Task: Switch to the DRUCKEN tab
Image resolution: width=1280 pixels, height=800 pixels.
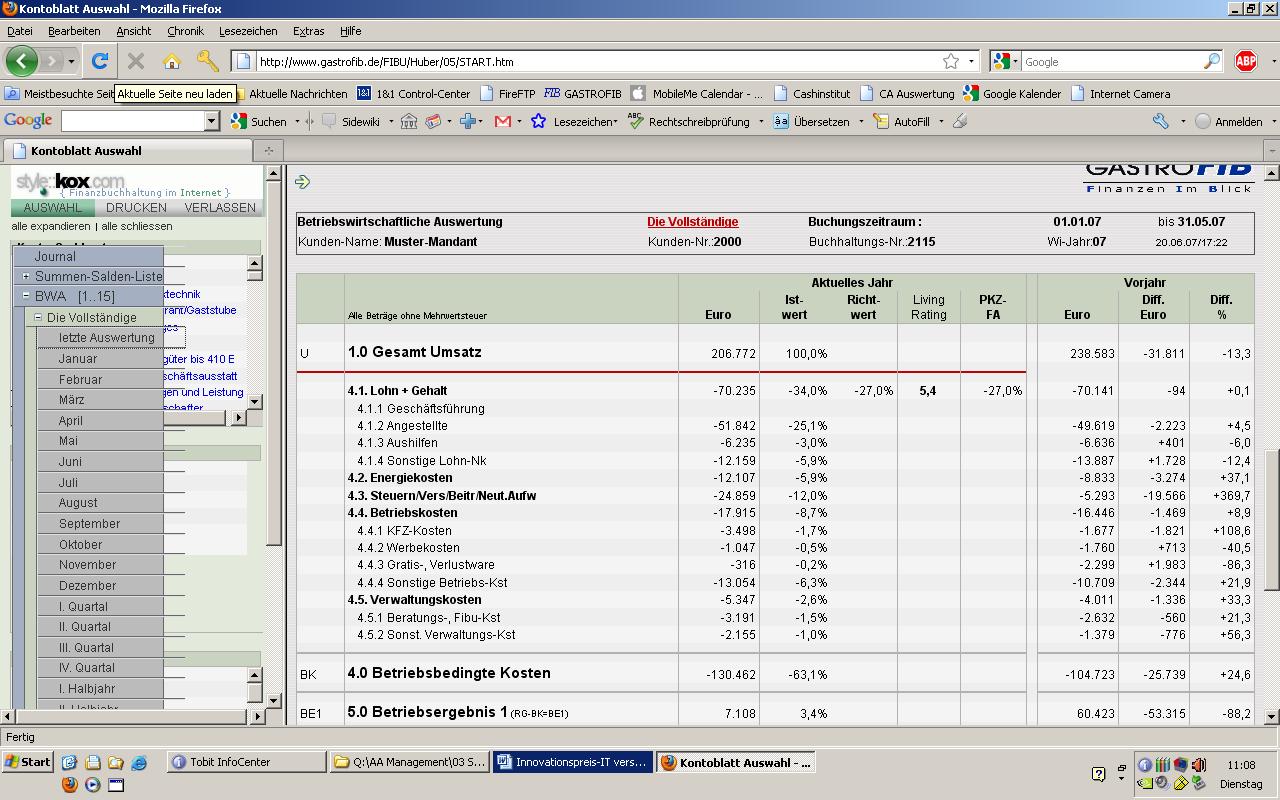Action: (136, 208)
